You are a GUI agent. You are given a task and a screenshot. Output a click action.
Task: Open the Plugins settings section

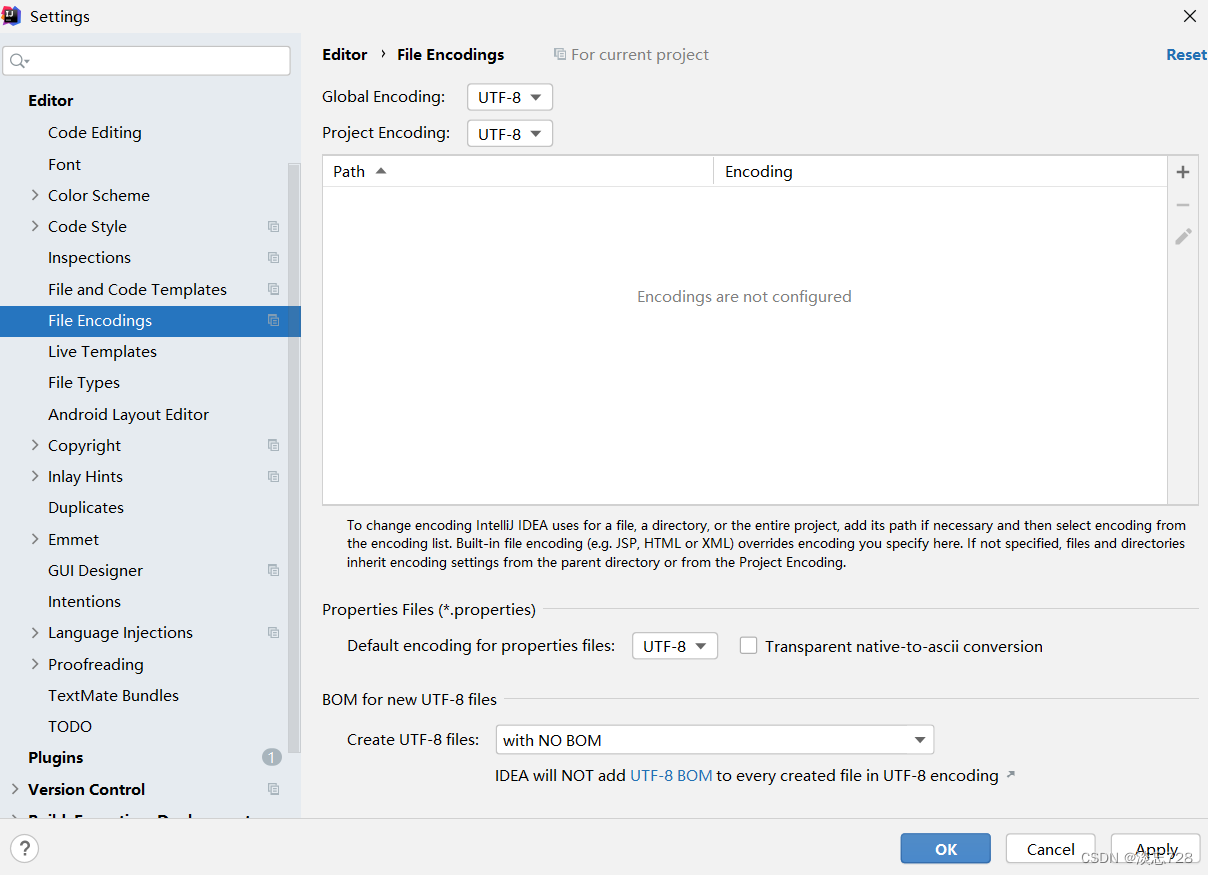click(x=56, y=757)
